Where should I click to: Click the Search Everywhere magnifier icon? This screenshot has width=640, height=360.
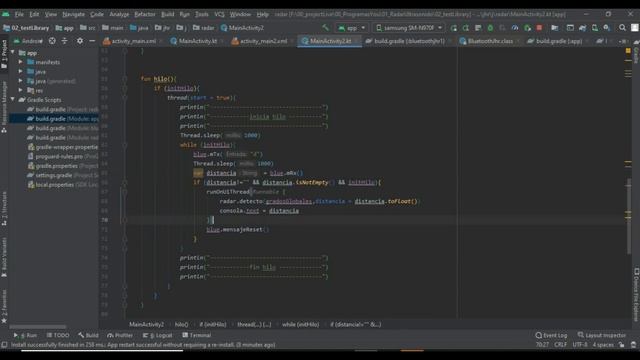point(622,28)
